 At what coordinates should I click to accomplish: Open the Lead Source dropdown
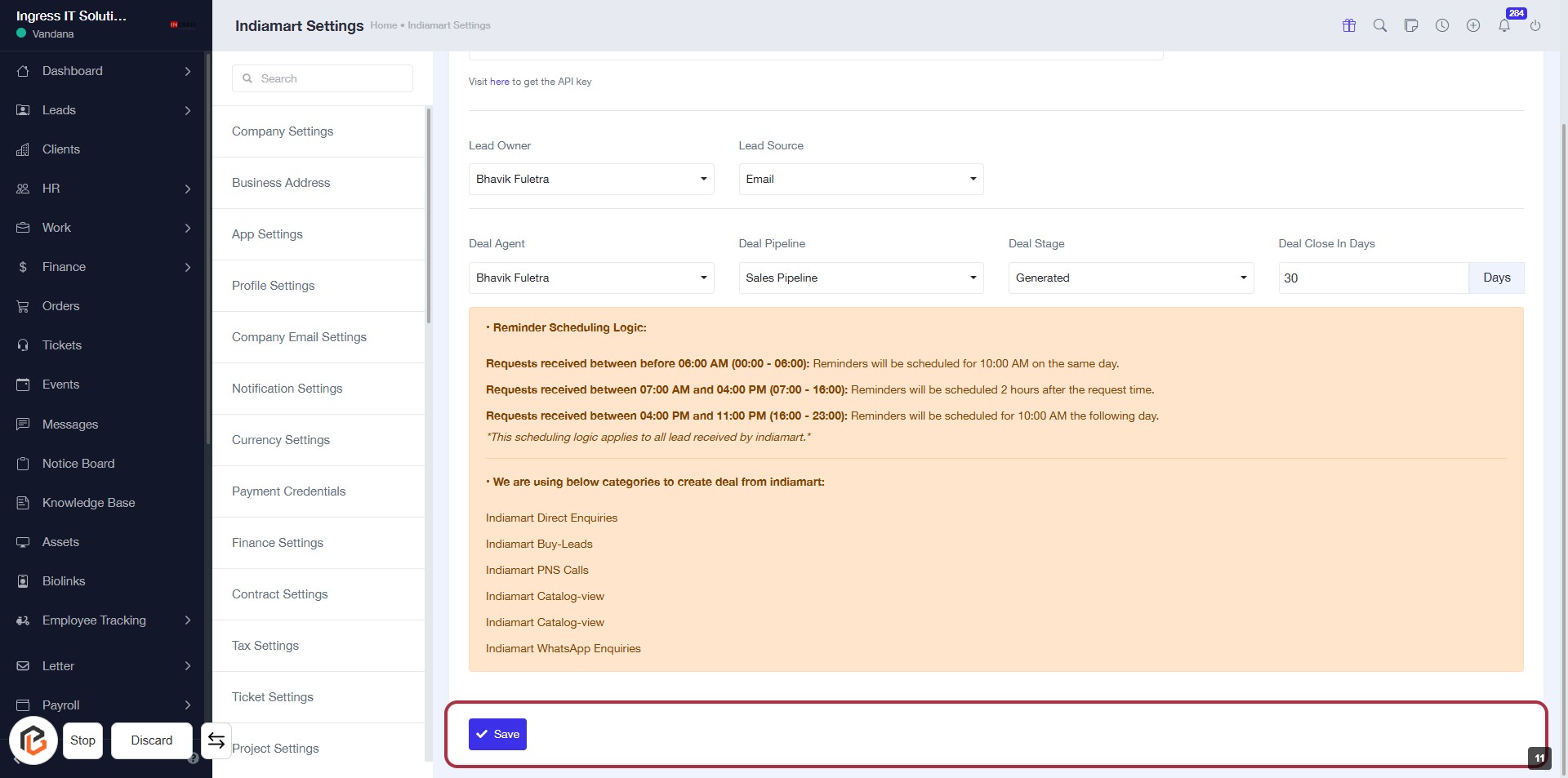[861, 180]
